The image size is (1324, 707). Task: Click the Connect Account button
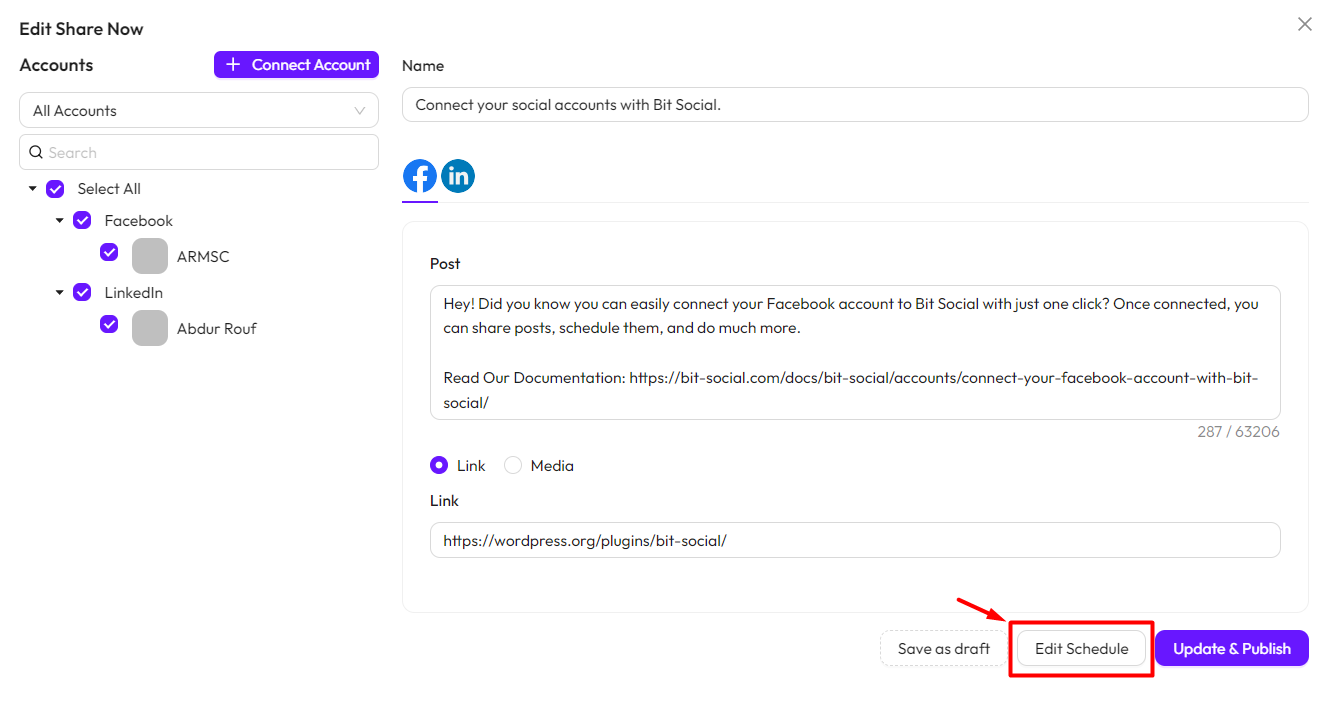(296, 64)
